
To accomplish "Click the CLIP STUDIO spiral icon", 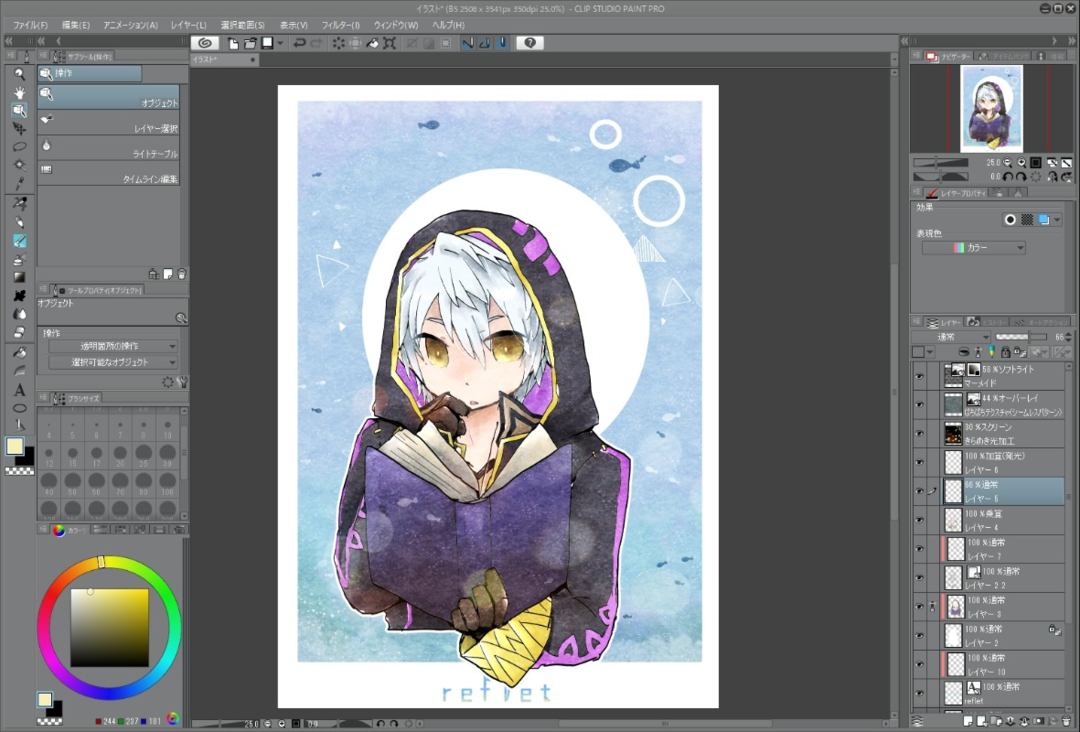I will pos(204,43).
